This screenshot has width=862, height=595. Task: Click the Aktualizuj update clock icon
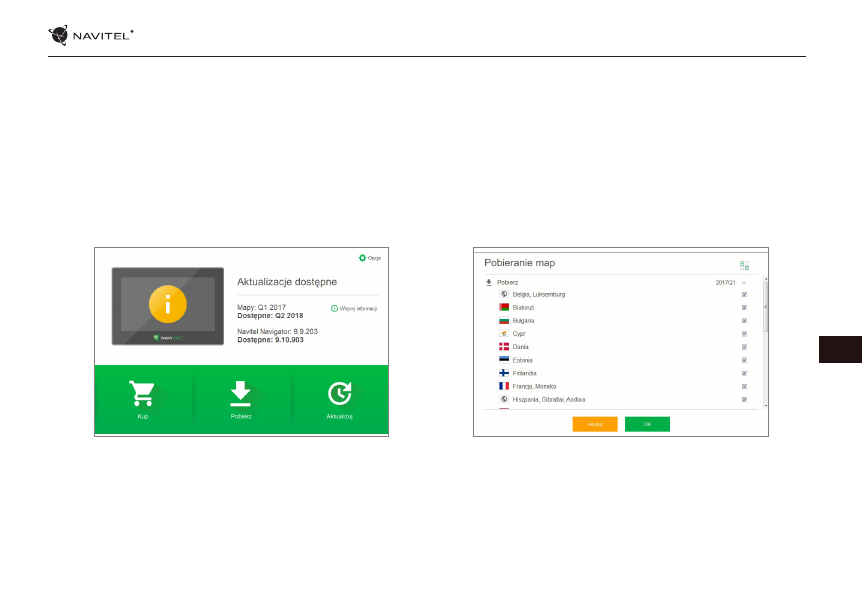coord(340,393)
